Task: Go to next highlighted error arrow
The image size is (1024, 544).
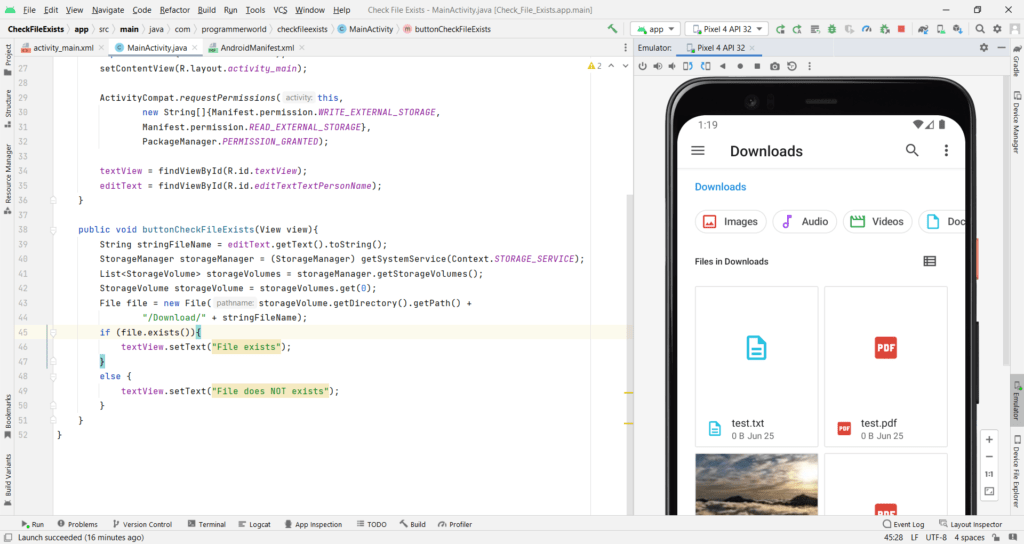Action: pyautogui.click(x=625, y=66)
